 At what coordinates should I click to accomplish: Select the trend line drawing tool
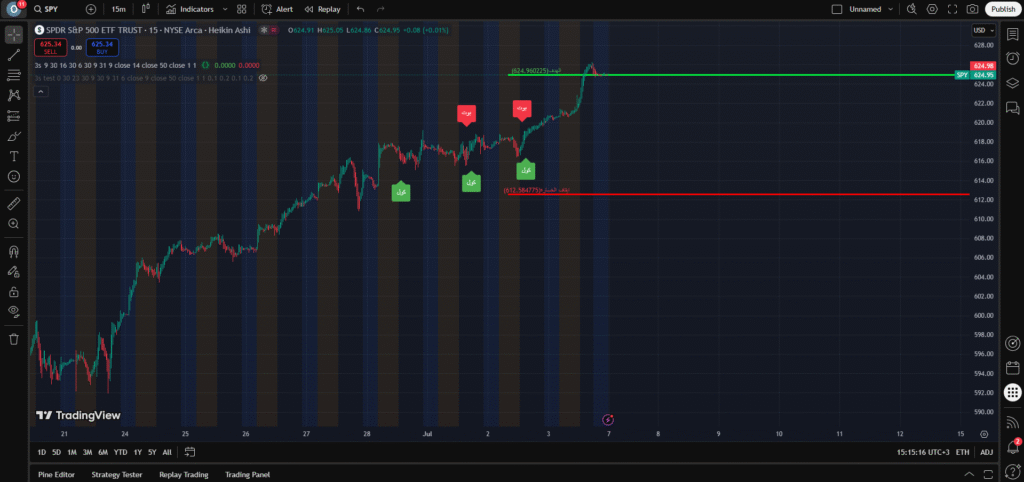[14, 55]
